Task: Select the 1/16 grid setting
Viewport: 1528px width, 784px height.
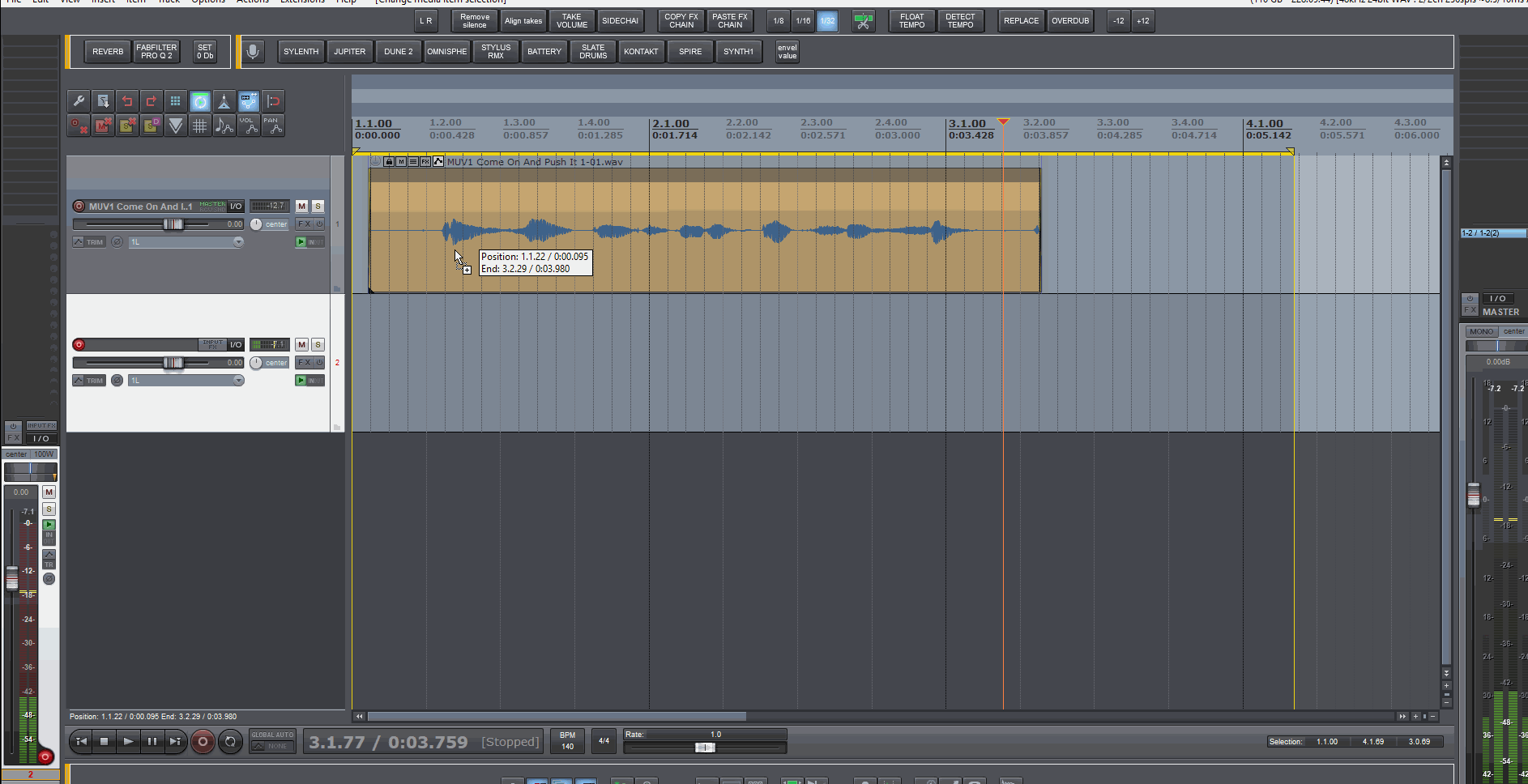Action: point(803,21)
